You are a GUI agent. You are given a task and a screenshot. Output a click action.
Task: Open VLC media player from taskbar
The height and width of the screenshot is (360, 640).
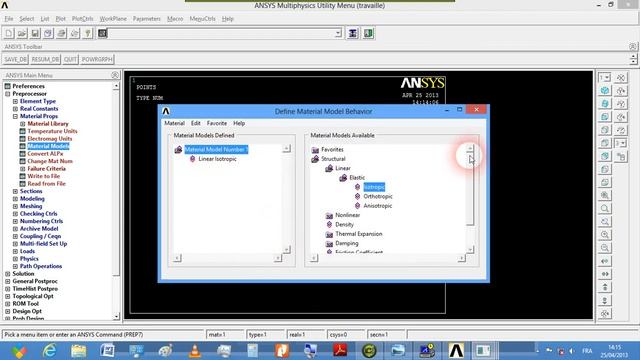point(195,351)
